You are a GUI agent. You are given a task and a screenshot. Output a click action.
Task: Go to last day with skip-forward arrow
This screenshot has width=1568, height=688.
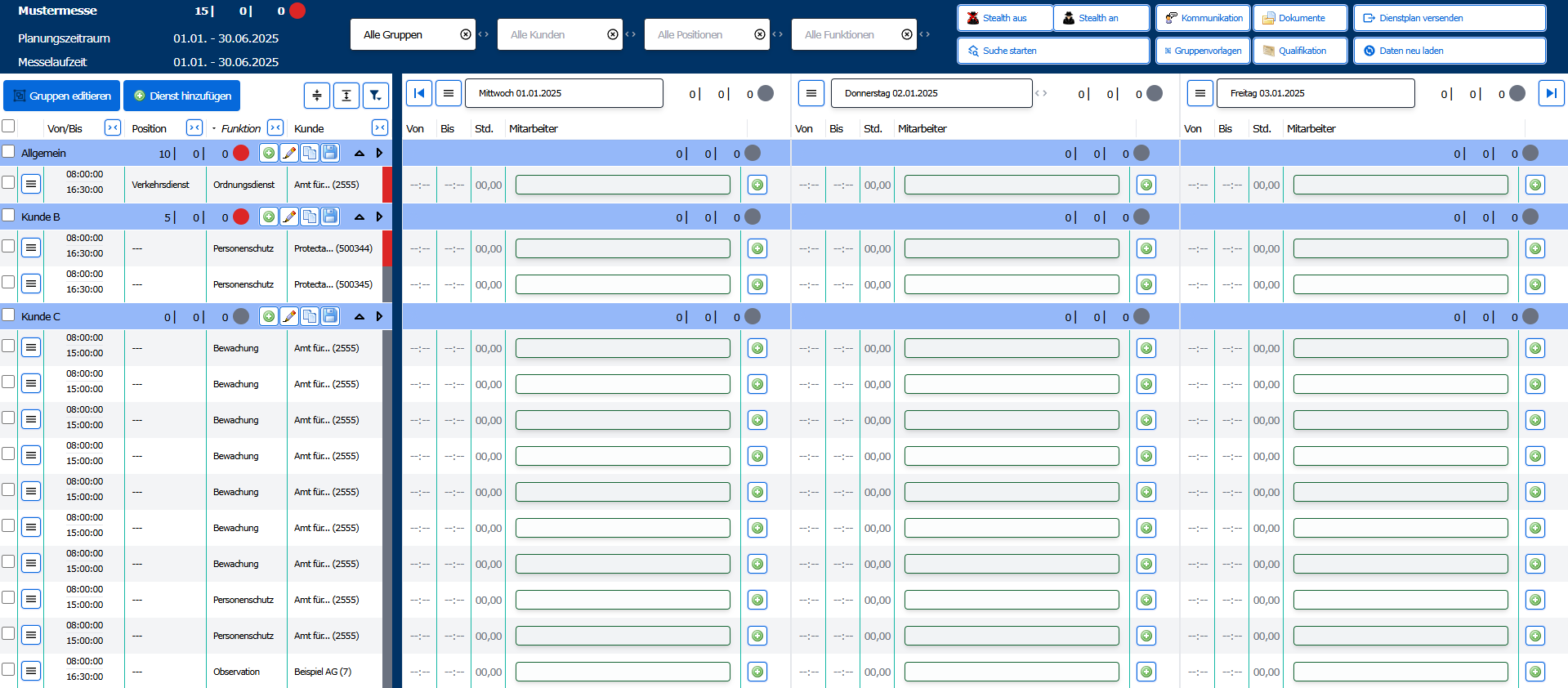click(x=1551, y=93)
